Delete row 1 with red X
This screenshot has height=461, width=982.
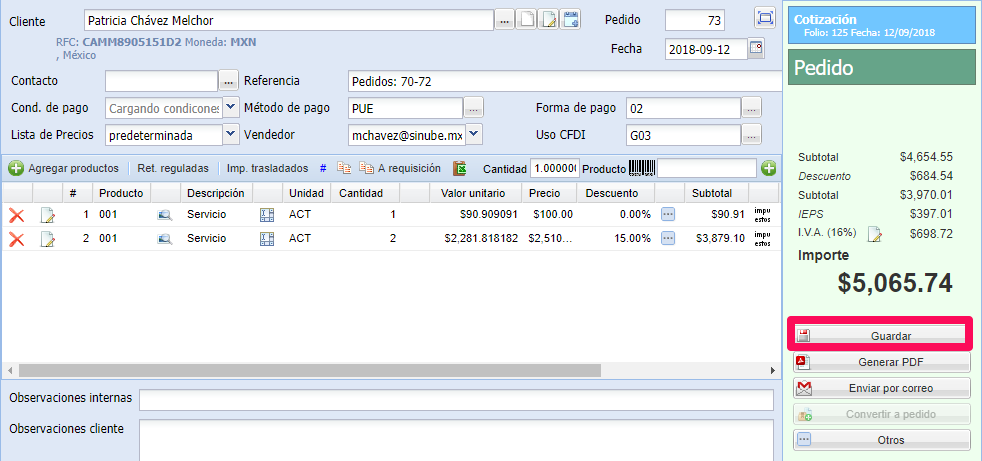(x=16, y=215)
